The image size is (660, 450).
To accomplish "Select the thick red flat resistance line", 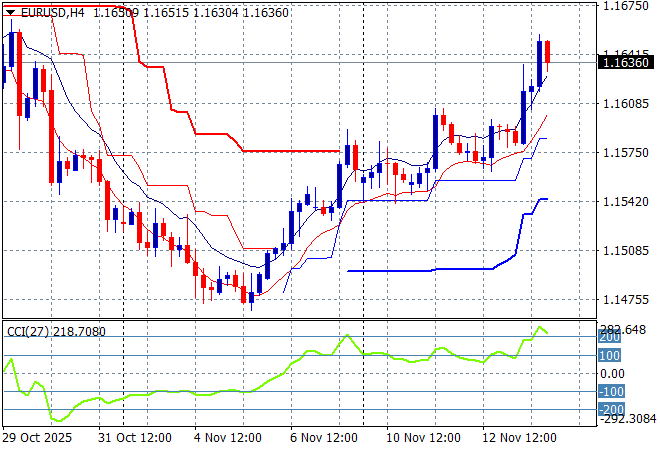I will click(x=291, y=151).
